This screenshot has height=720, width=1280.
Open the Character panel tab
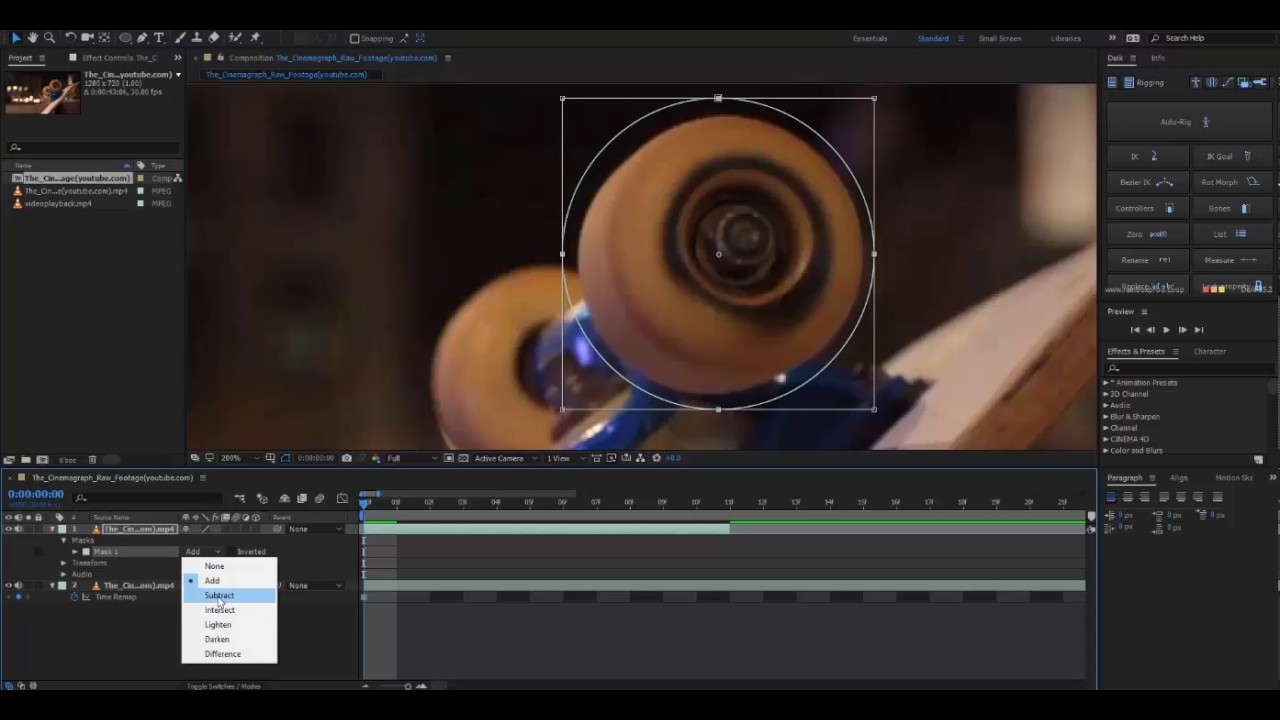pyautogui.click(x=1209, y=352)
